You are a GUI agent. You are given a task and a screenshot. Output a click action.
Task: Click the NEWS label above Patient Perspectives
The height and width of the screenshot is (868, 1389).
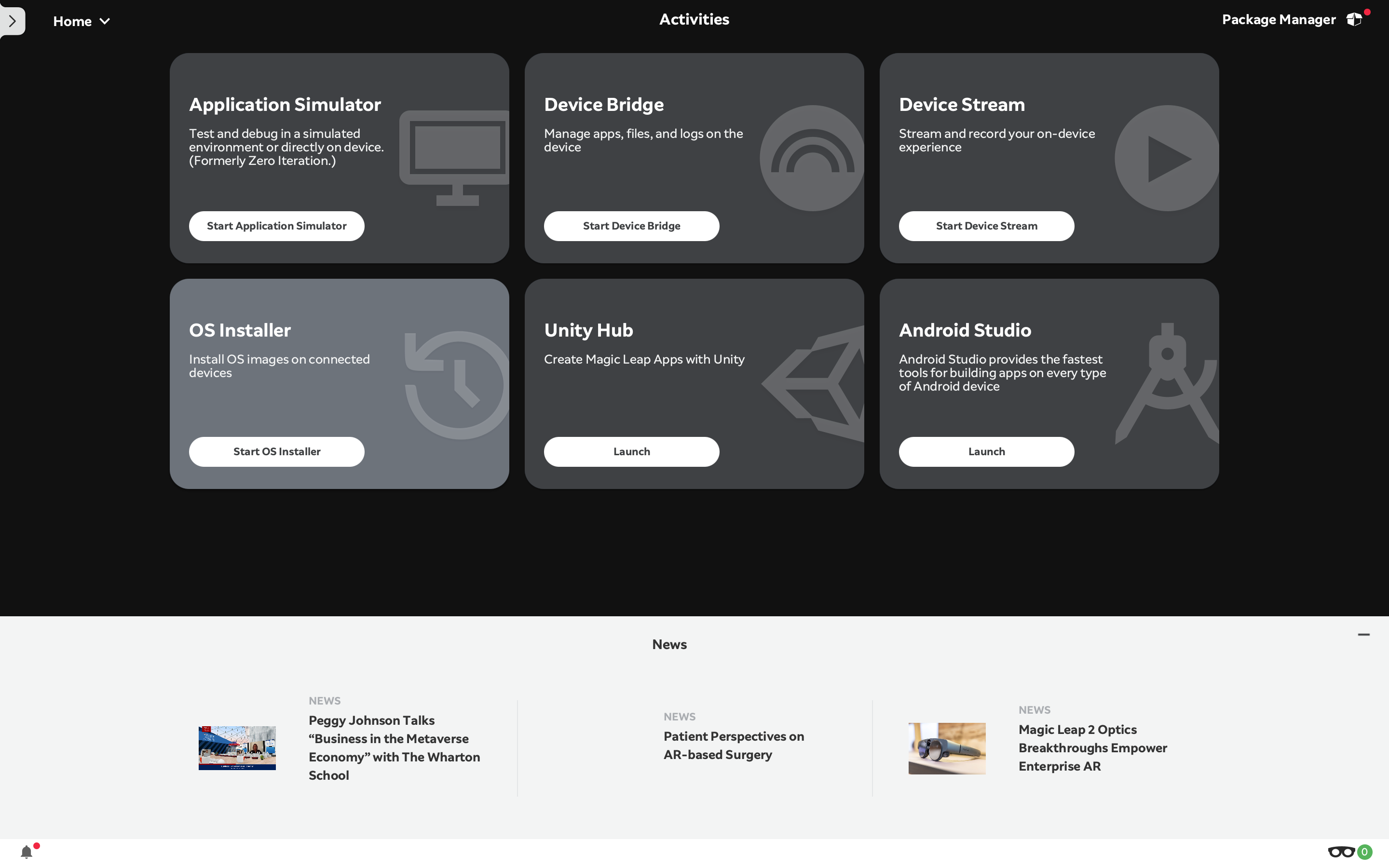[680, 717]
